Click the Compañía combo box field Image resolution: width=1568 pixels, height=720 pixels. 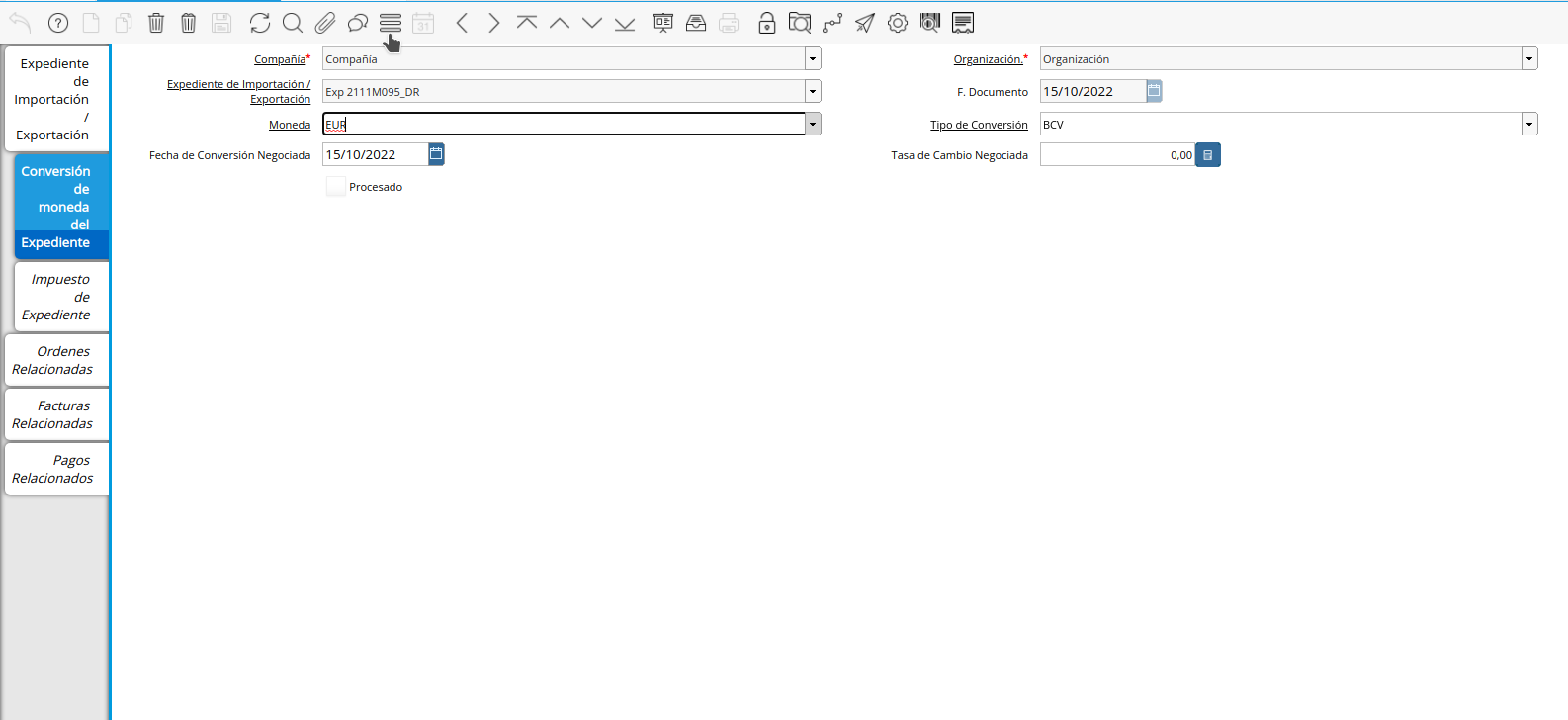(564, 59)
